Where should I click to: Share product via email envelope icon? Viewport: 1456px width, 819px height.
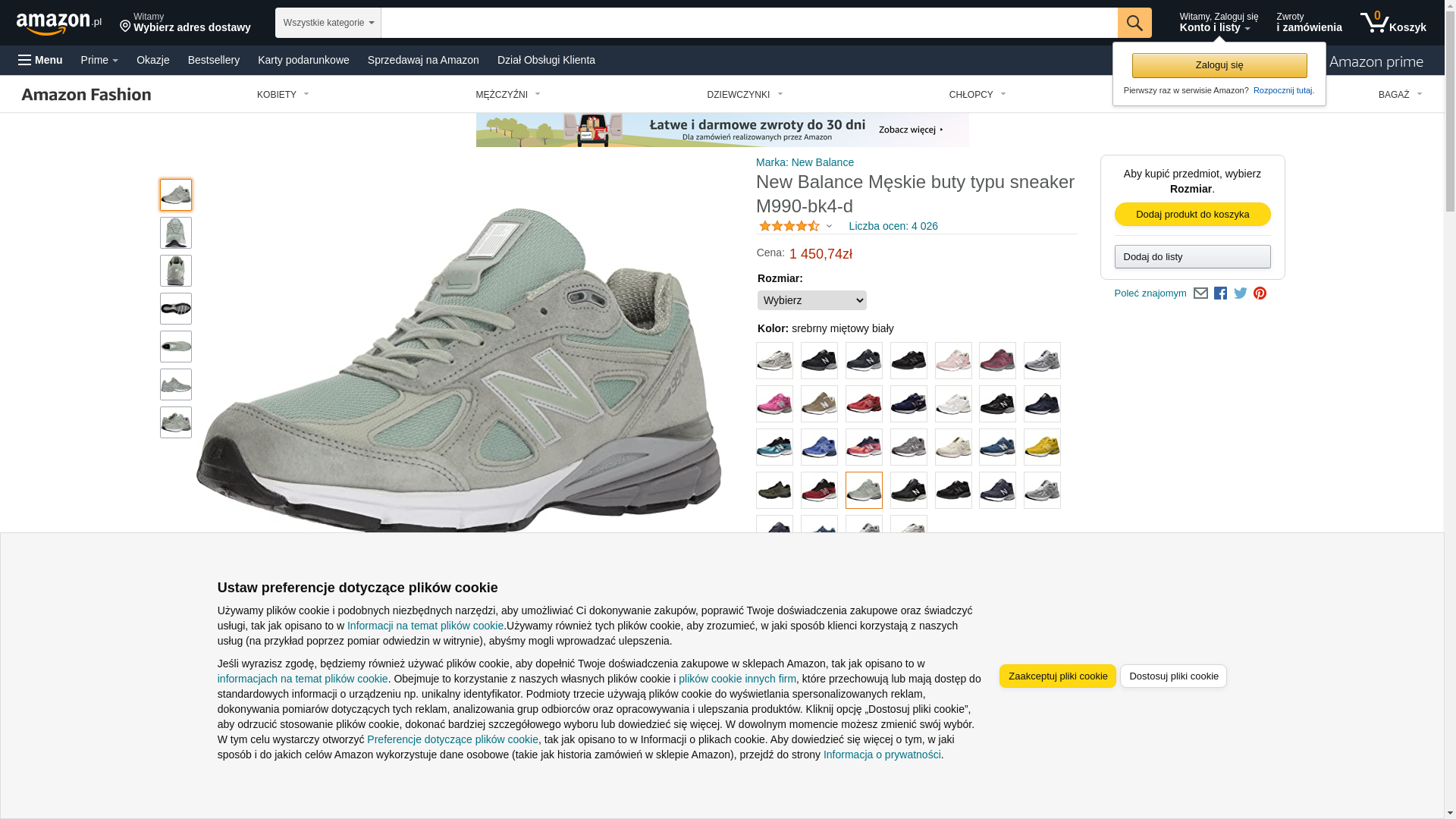pos(1200,293)
